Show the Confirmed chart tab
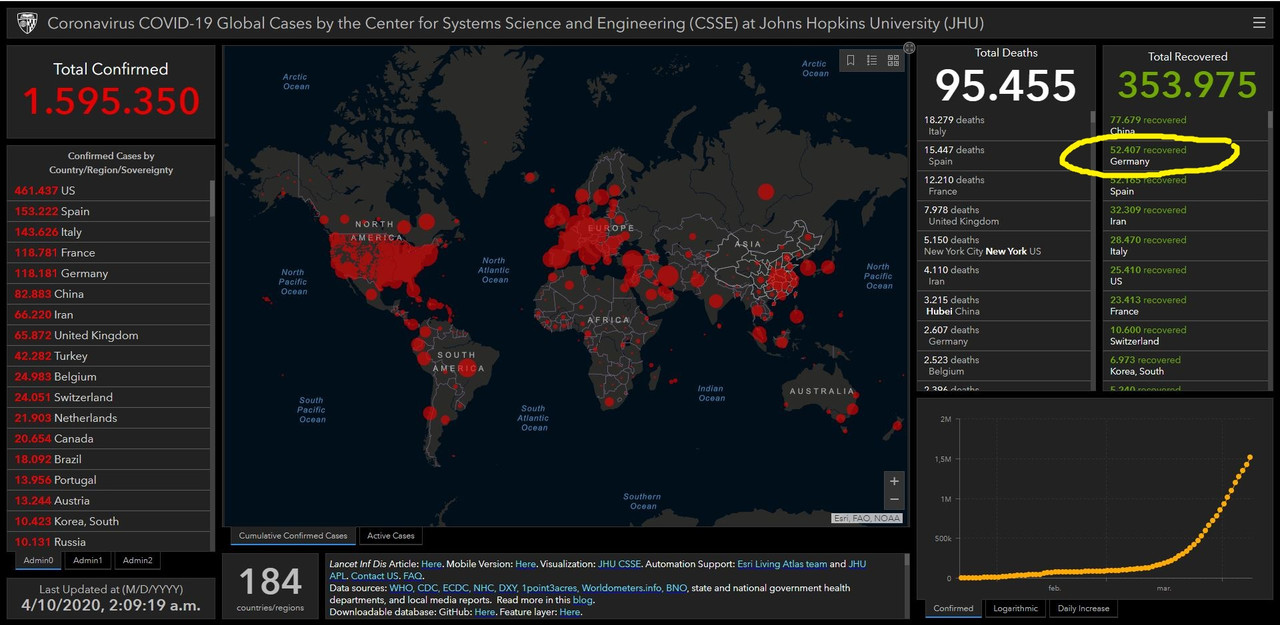 (954, 608)
